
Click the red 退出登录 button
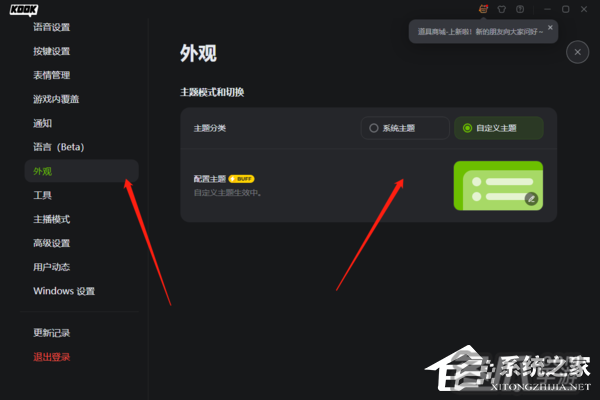(52, 357)
